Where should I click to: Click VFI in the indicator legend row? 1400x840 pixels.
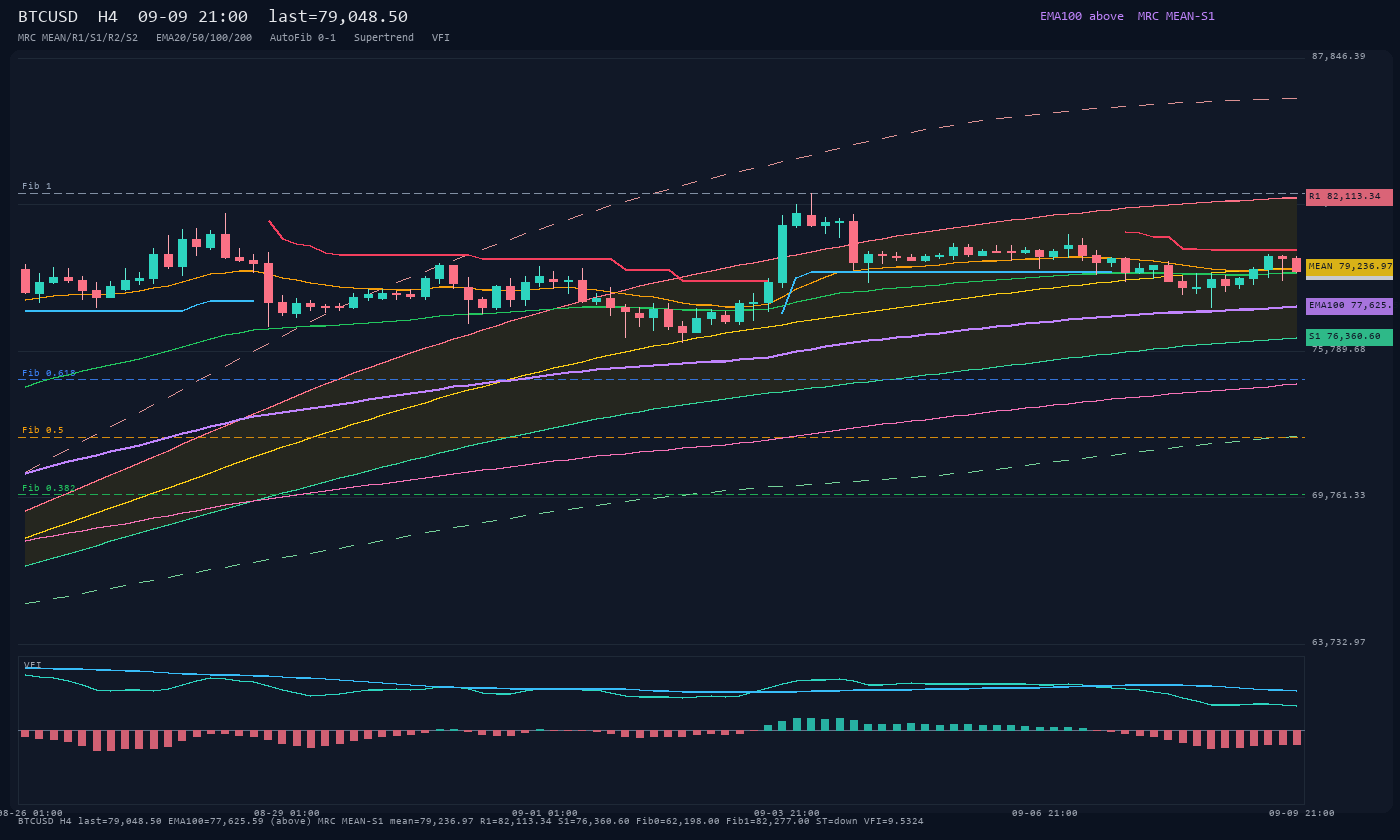[441, 38]
